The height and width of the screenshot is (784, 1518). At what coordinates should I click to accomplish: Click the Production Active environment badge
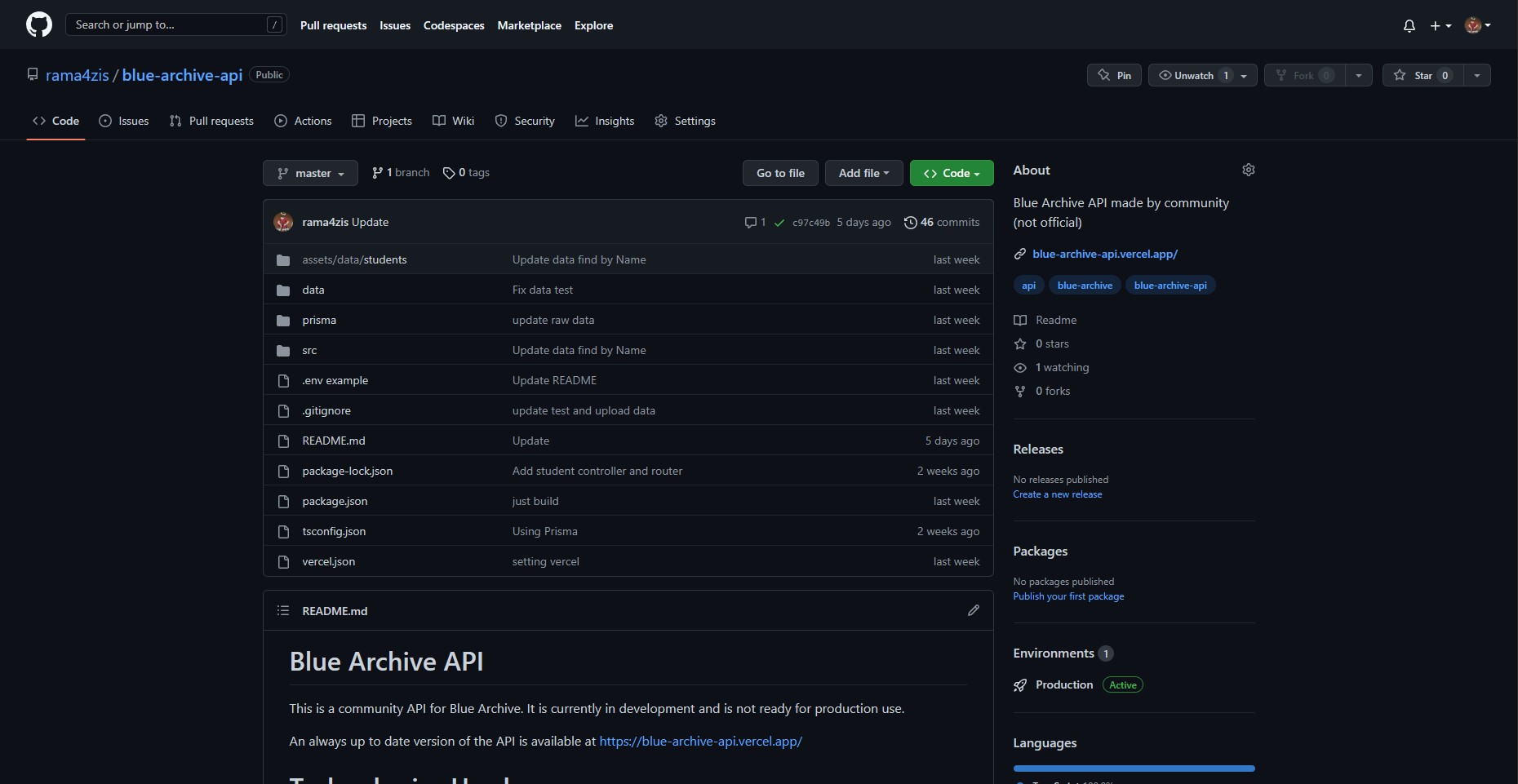point(1122,685)
